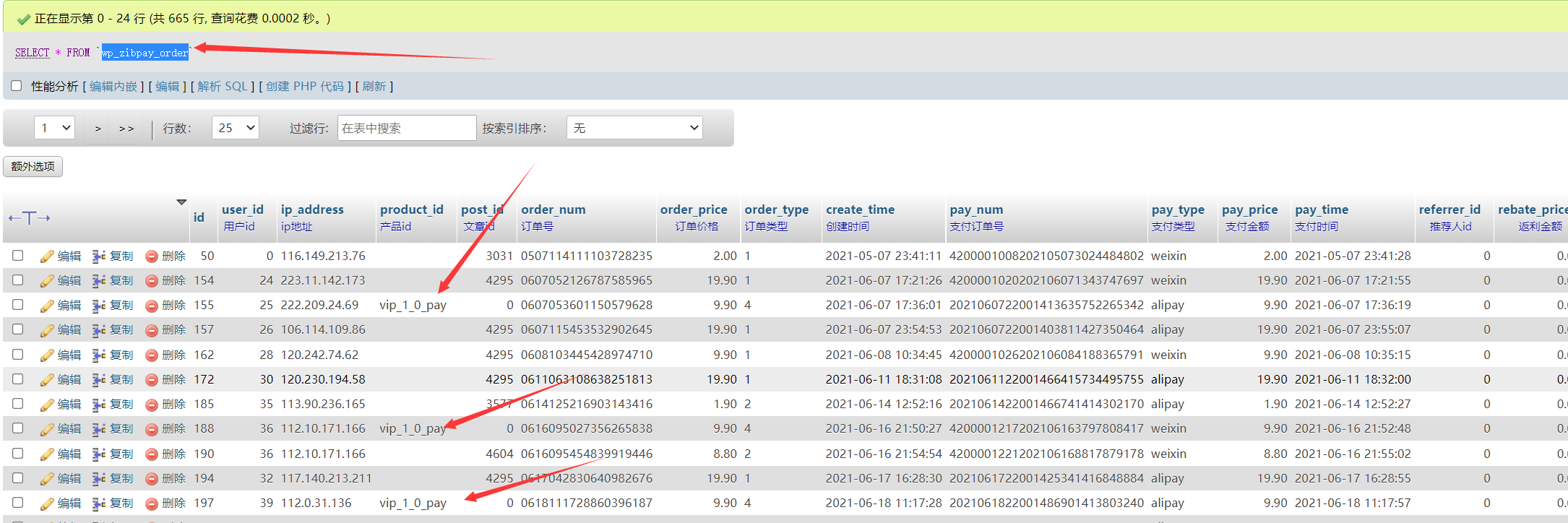Click the copy icon for row 188

pyautogui.click(x=99, y=429)
